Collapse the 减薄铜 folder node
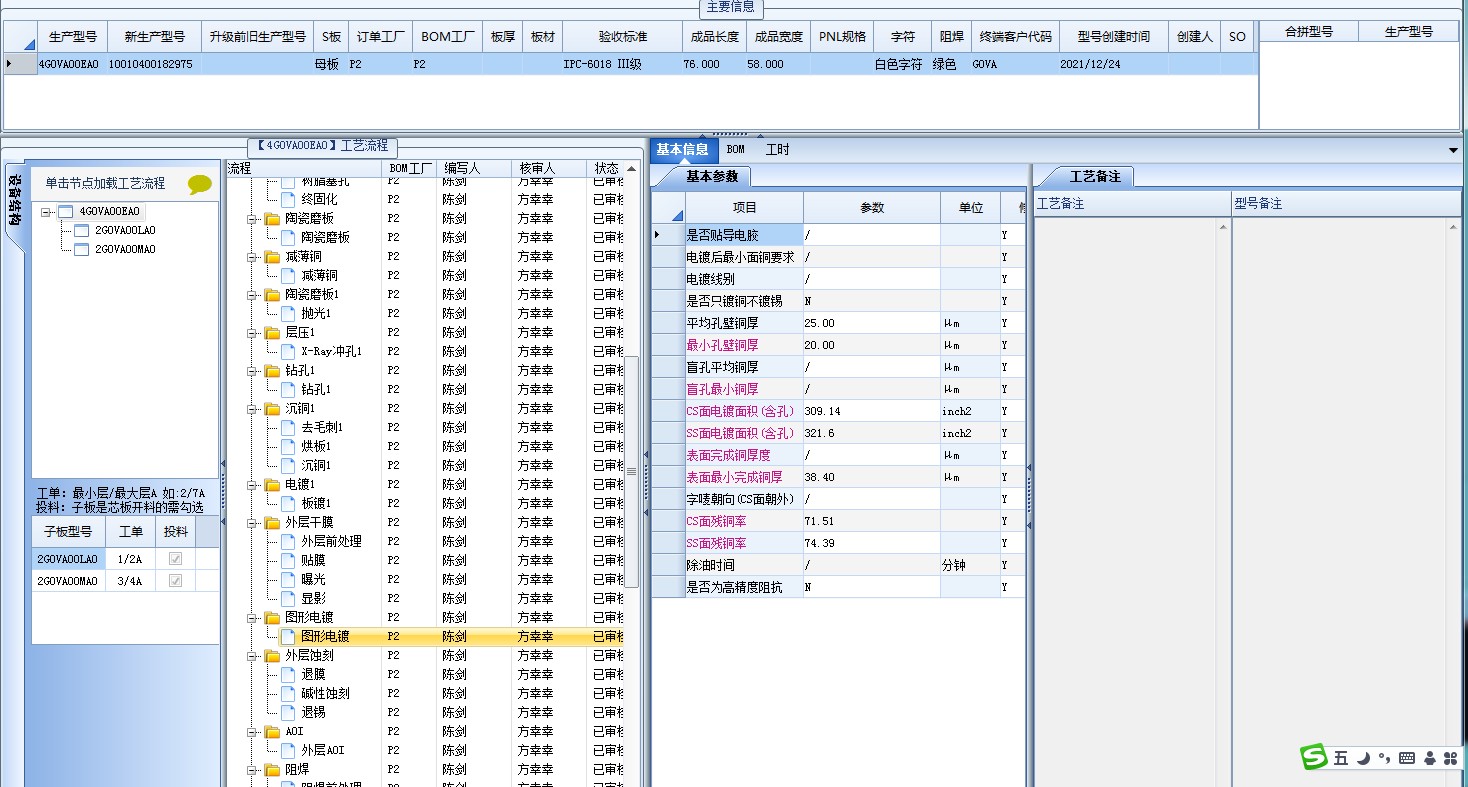Screen dimensions: 1468x787 click(253, 257)
